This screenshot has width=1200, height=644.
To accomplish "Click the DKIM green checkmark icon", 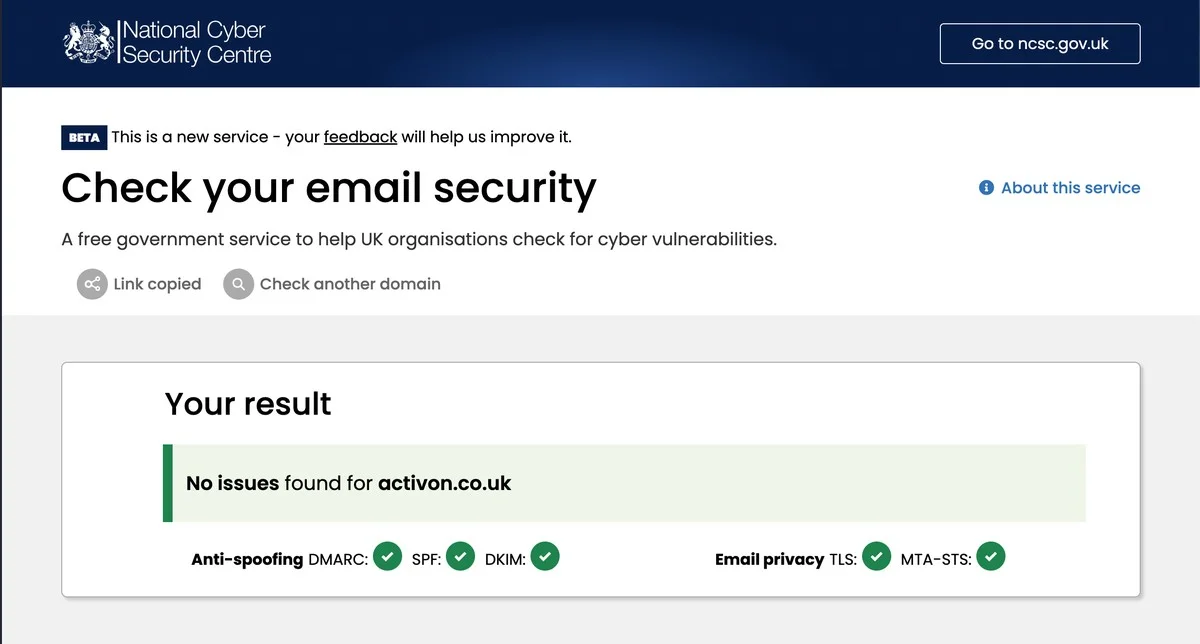I will [545, 556].
